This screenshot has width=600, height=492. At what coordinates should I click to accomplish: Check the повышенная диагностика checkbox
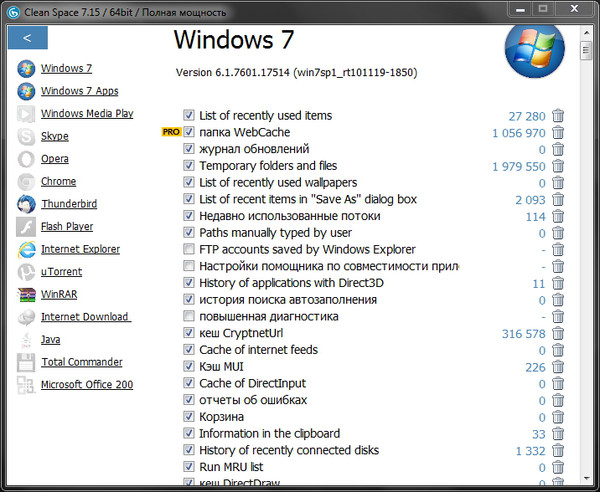click(x=189, y=317)
